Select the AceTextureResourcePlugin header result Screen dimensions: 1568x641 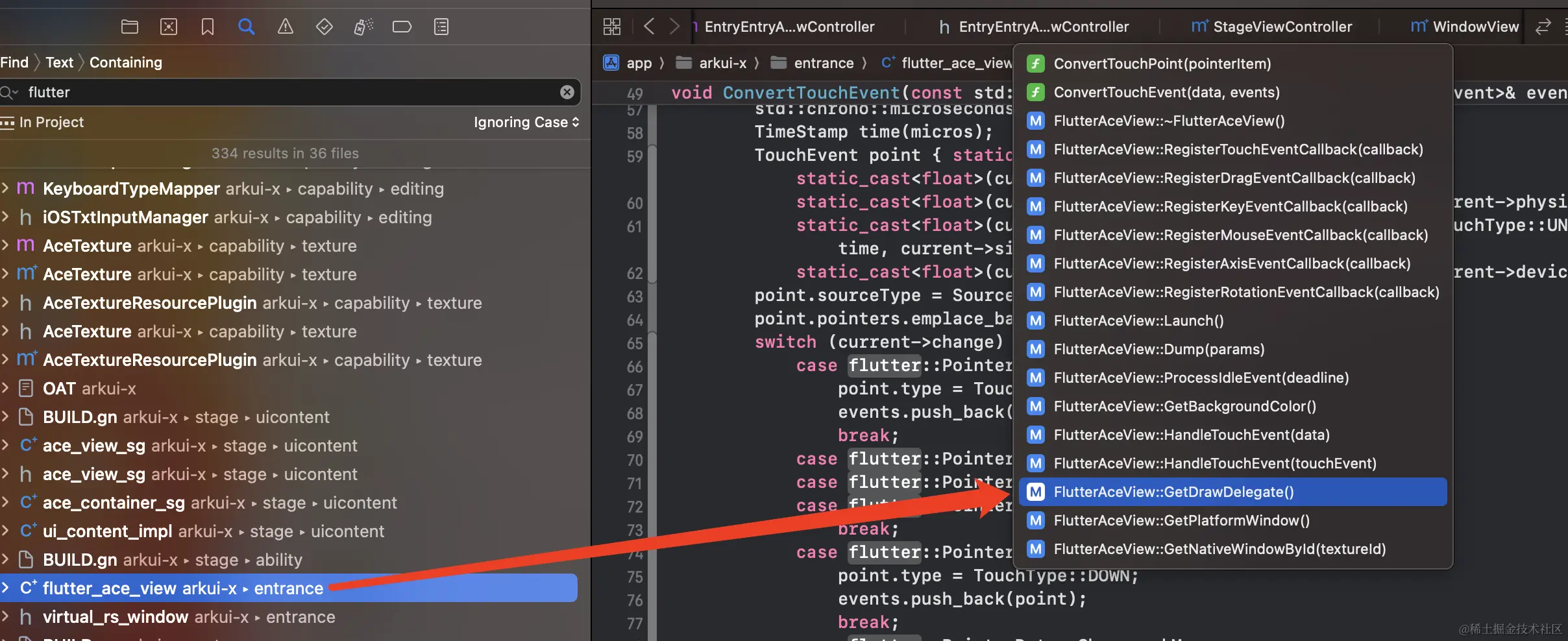coord(289,303)
